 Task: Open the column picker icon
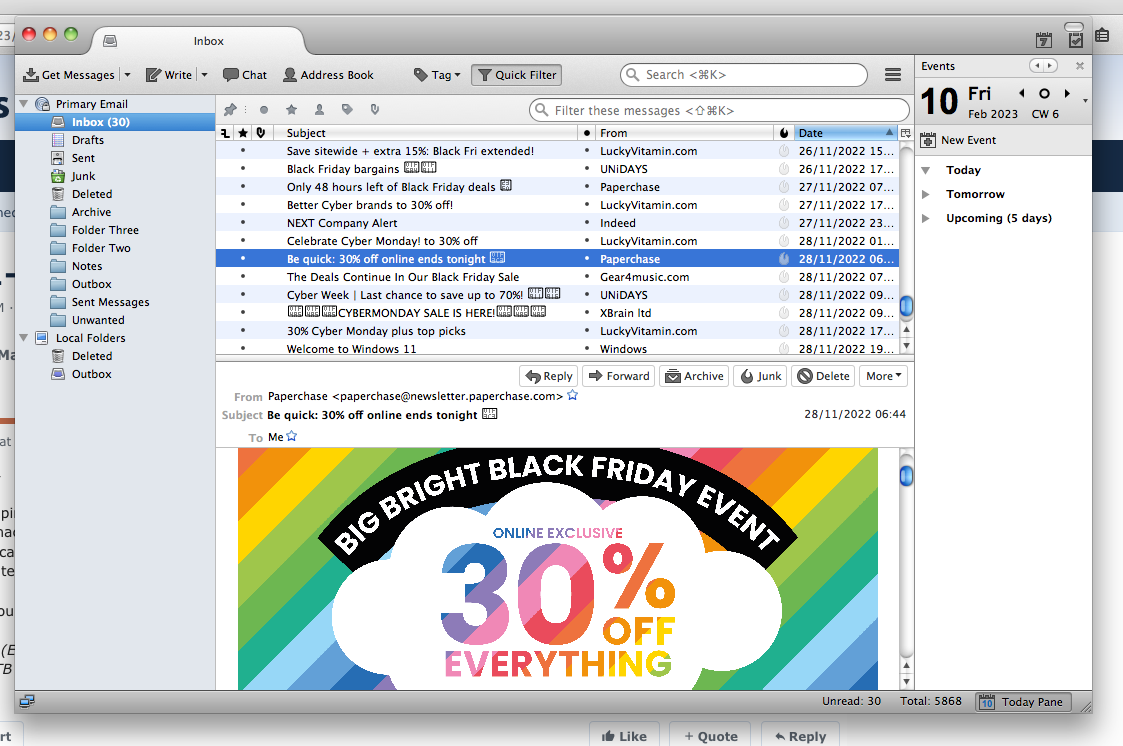pyautogui.click(x=906, y=133)
